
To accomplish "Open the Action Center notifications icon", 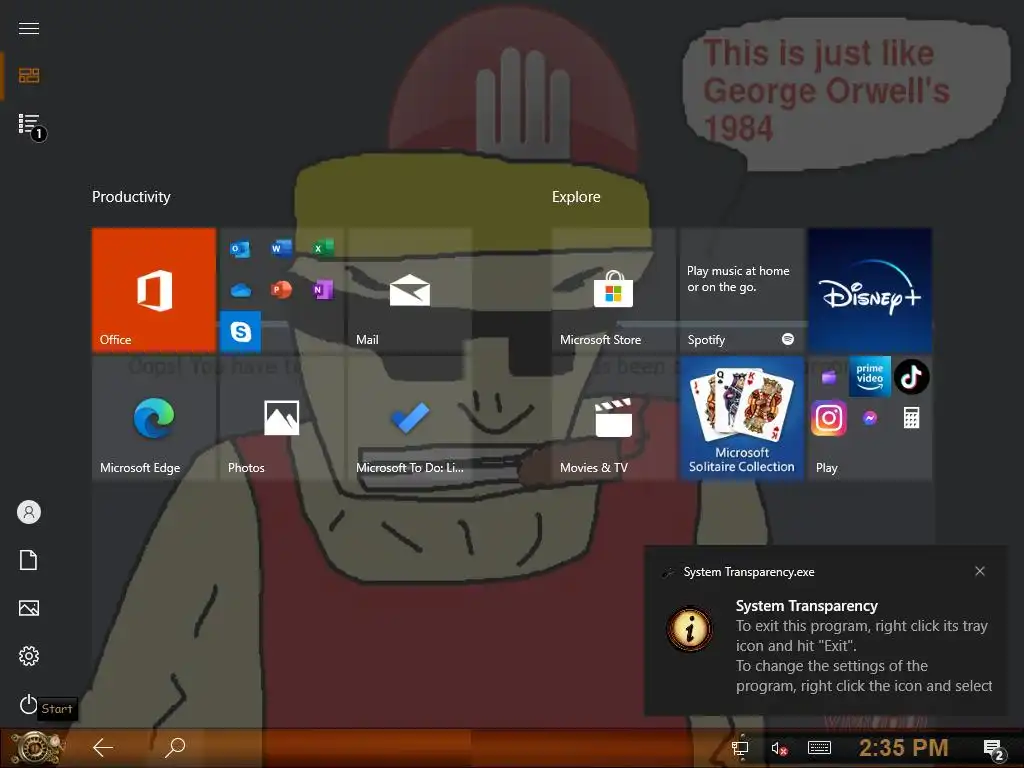I will (x=994, y=750).
